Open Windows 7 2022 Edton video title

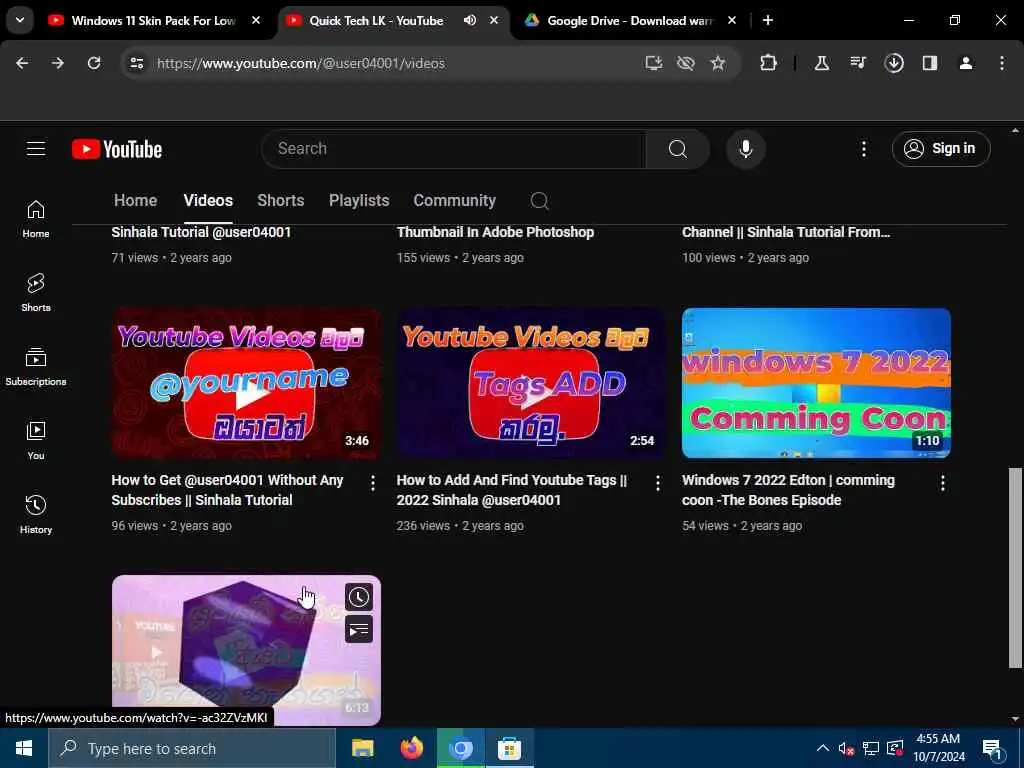tap(788, 490)
